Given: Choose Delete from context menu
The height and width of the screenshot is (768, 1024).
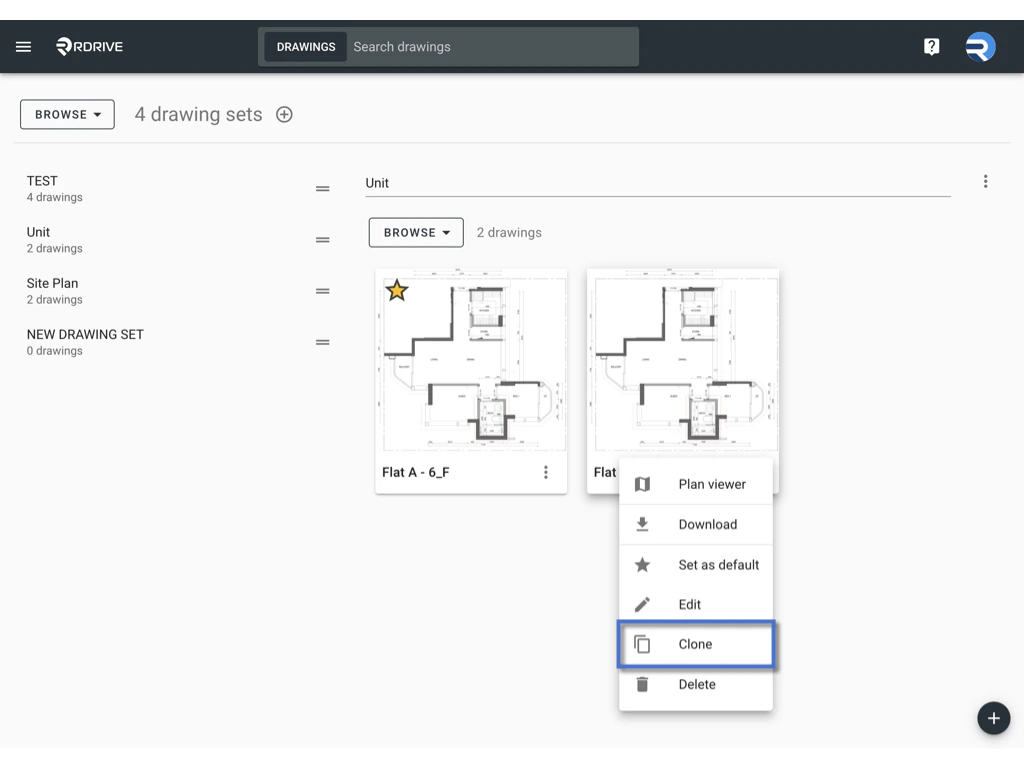Looking at the screenshot, I should [x=696, y=684].
